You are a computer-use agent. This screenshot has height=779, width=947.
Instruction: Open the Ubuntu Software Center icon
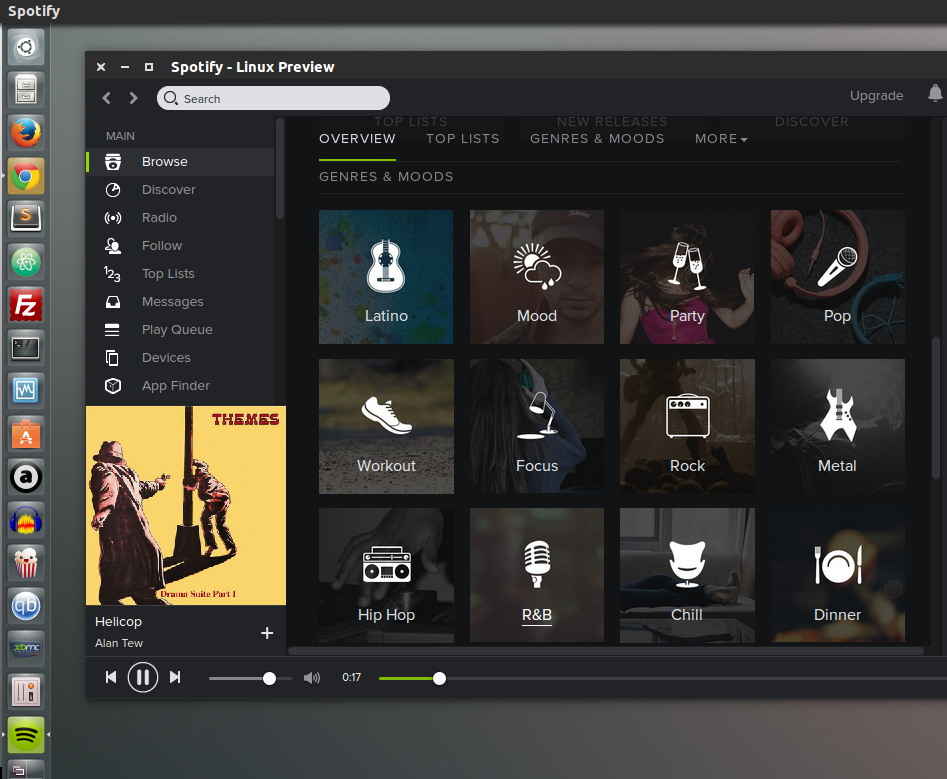(x=26, y=434)
